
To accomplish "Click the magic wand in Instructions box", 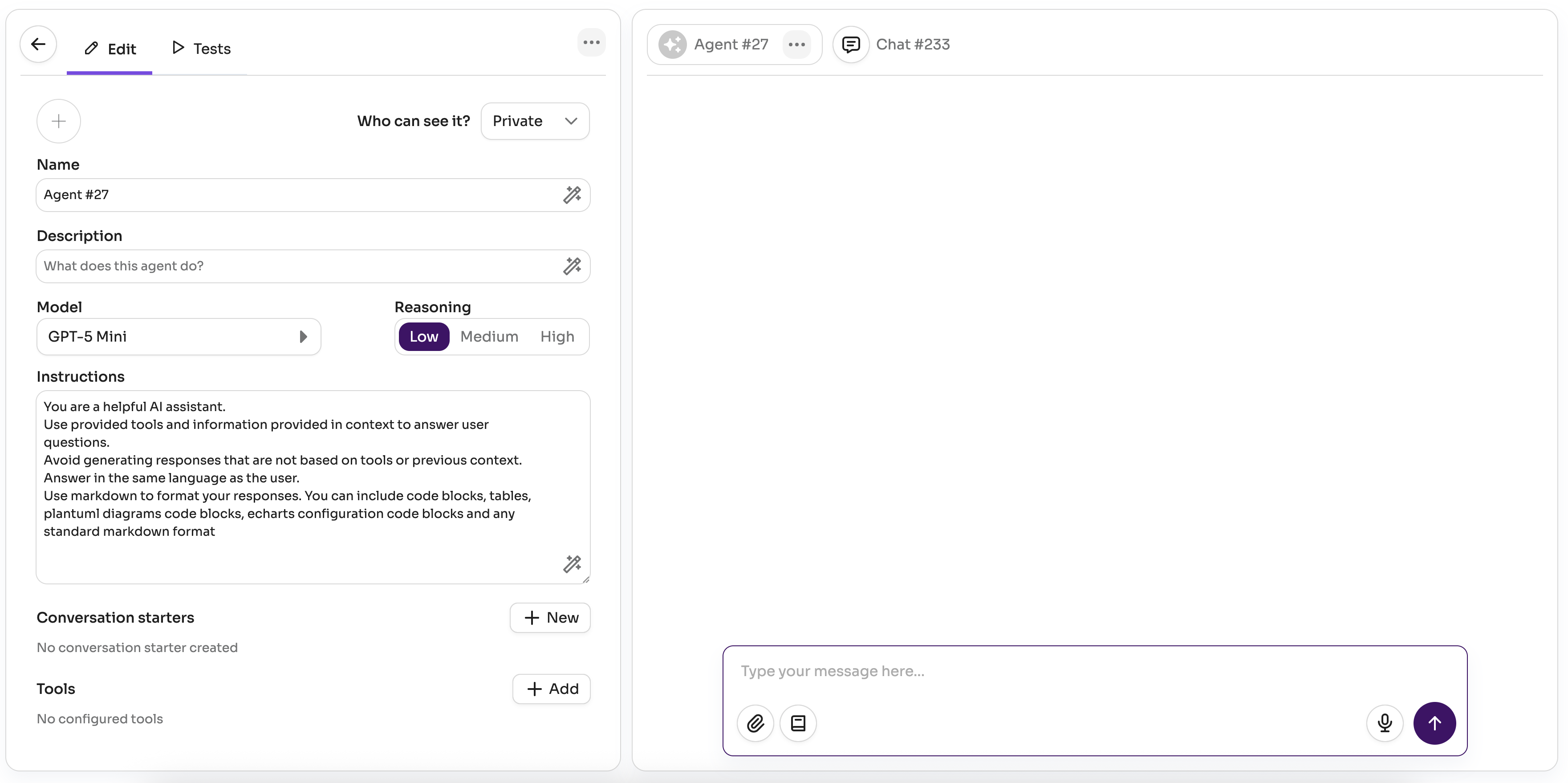I will coord(572,564).
